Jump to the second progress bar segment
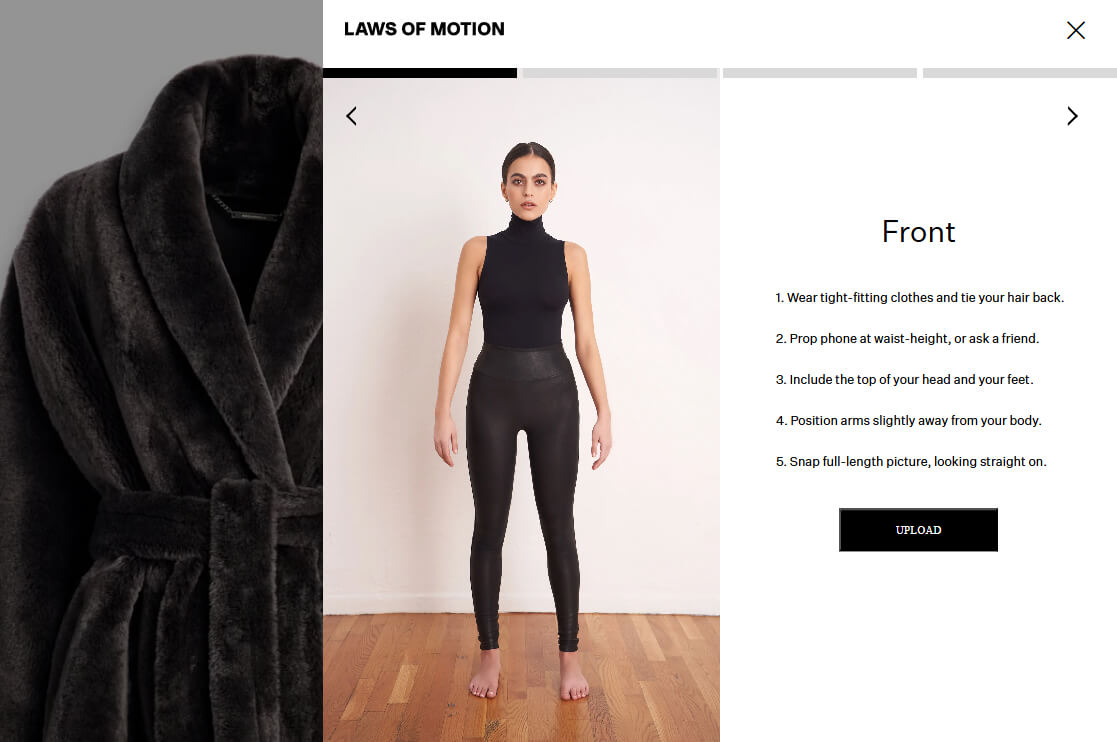Screen dimensions: 1117x742 [620, 73]
